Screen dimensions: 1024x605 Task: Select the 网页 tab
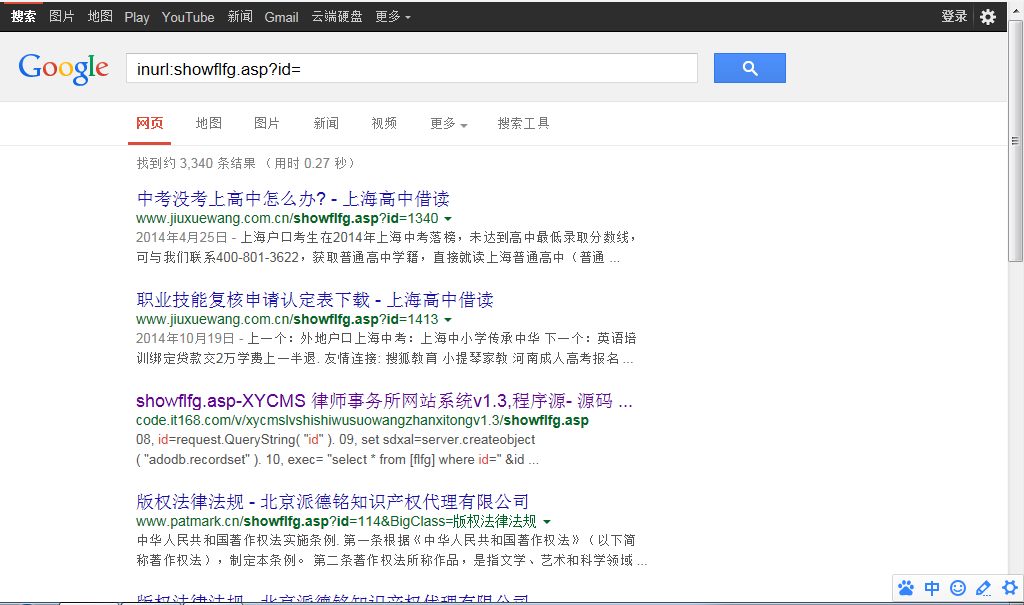point(150,123)
